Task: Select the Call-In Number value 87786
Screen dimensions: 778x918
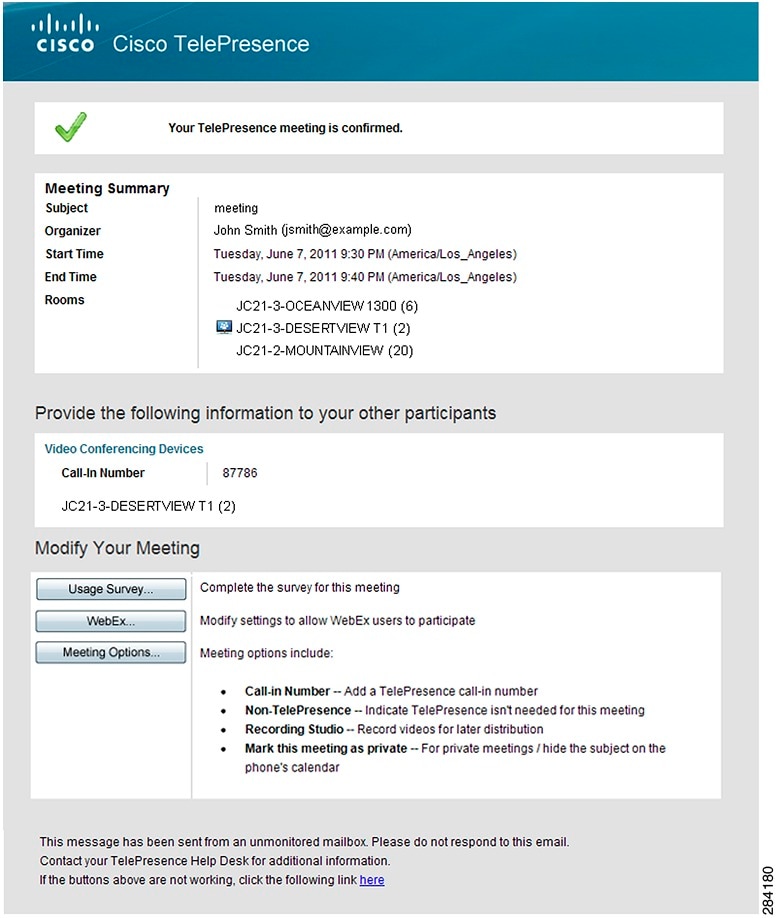Action: point(239,473)
